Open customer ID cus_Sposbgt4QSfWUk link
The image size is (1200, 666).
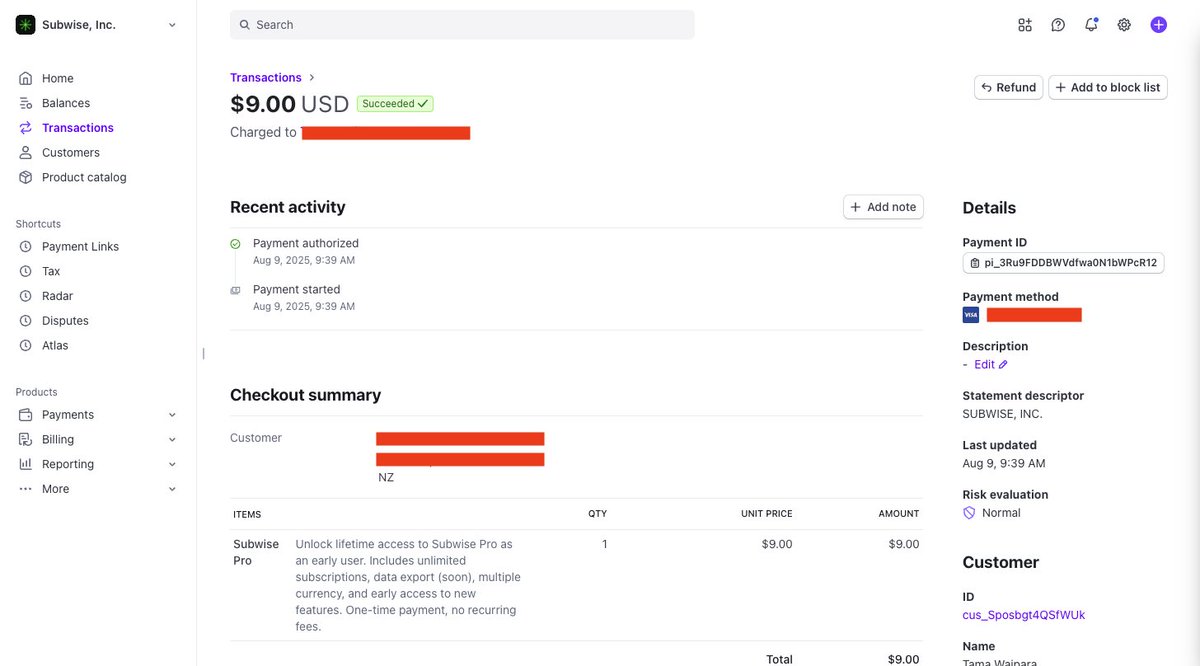pyautogui.click(x=1024, y=615)
